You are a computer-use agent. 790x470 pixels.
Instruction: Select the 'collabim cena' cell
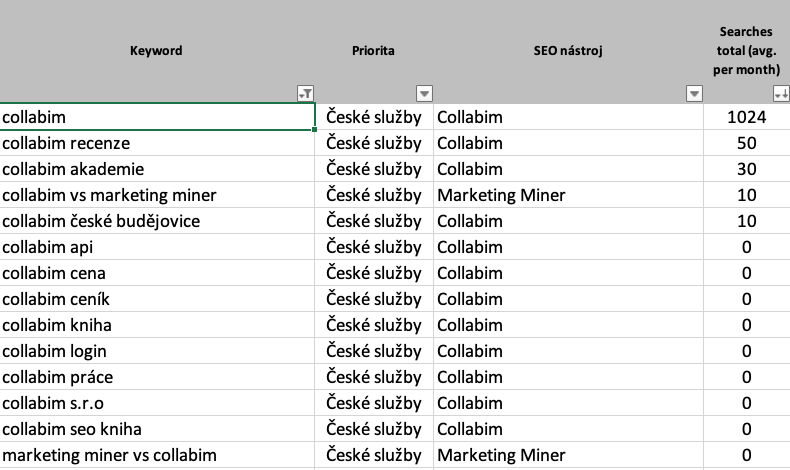click(157, 273)
